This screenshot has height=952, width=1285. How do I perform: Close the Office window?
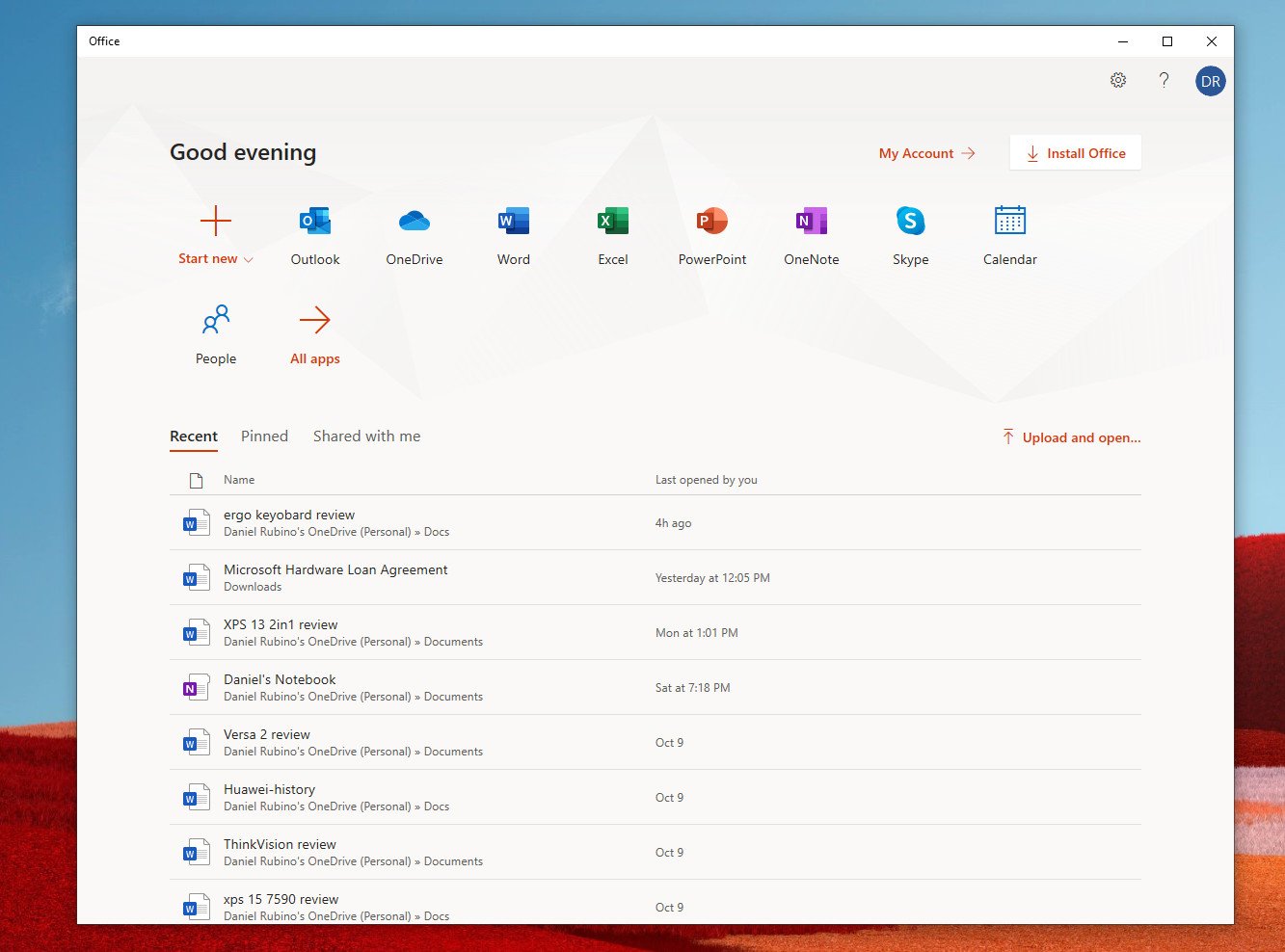1212,41
